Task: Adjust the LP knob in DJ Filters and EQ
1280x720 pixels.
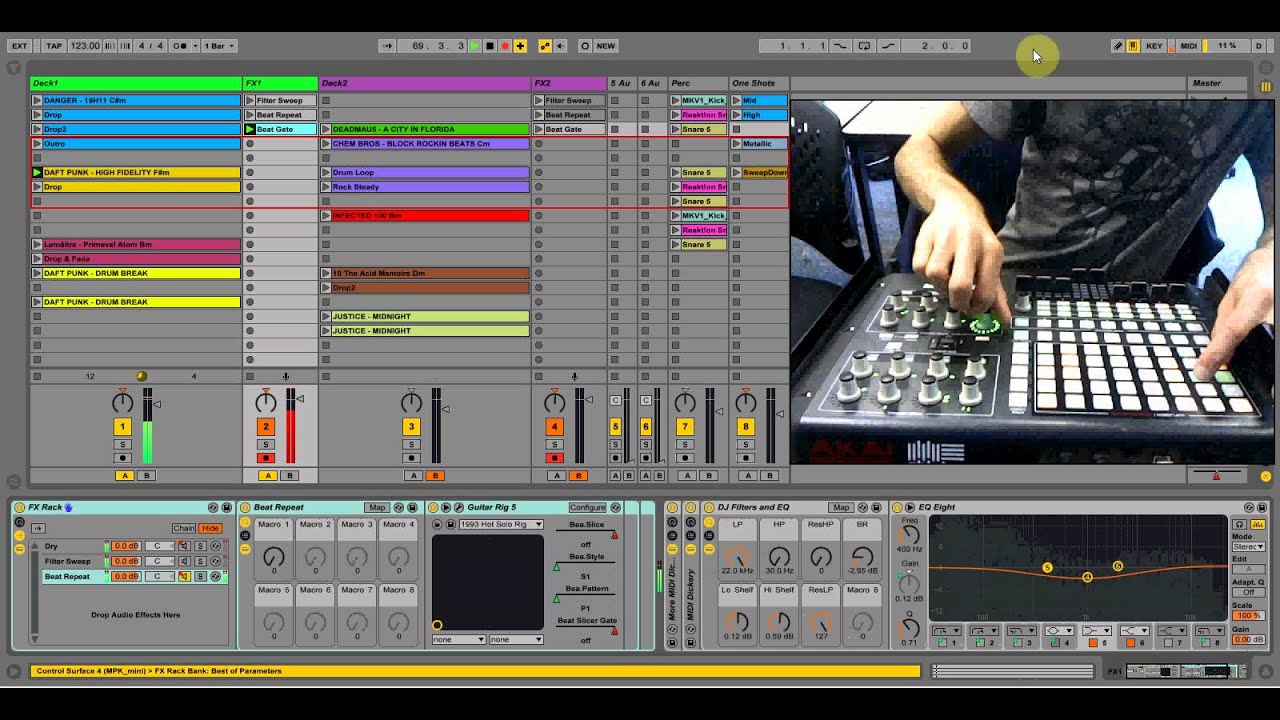Action: click(738, 556)
